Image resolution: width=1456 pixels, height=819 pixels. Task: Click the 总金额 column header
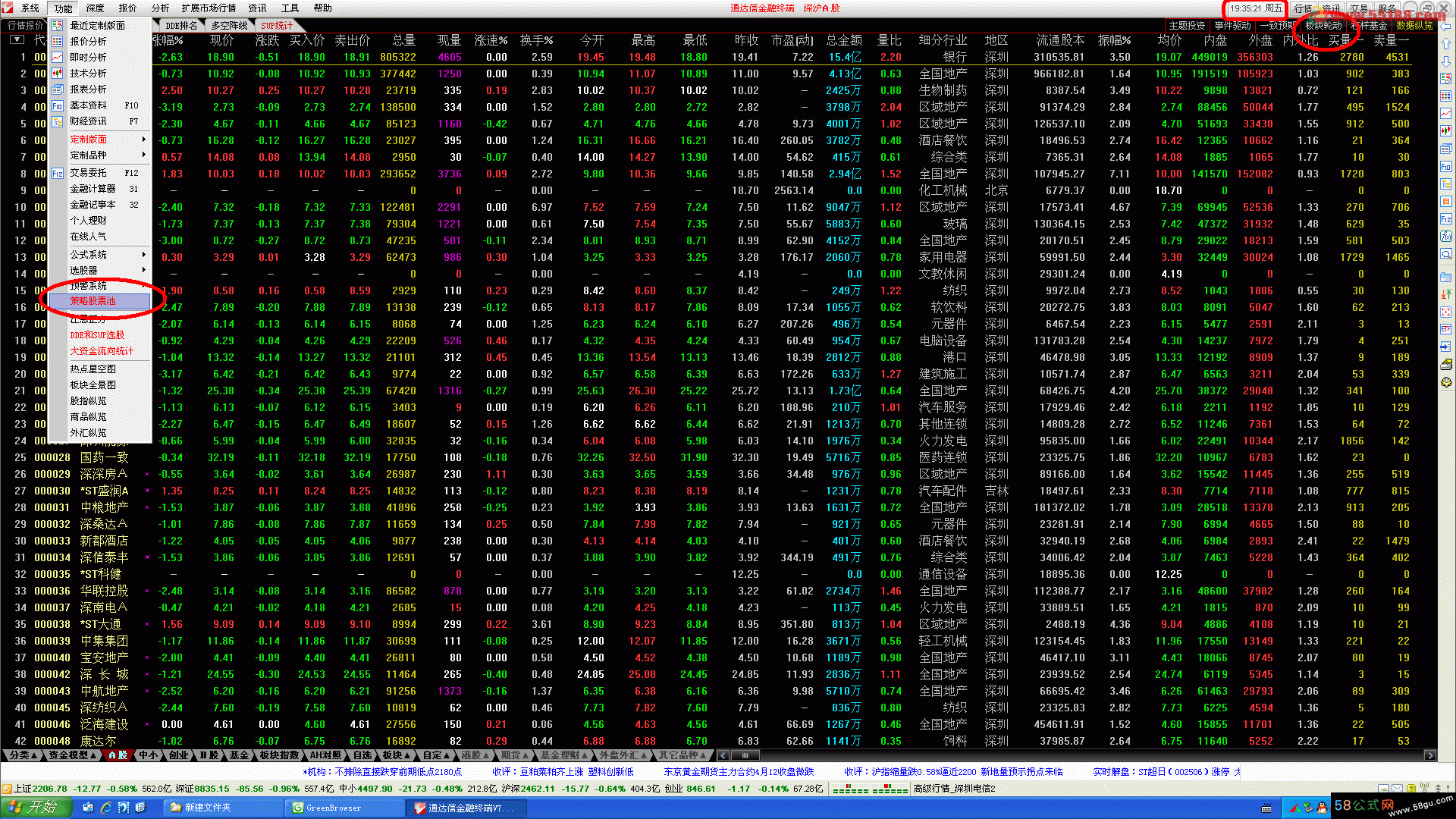pyautogui.click(x=844, y=40)
